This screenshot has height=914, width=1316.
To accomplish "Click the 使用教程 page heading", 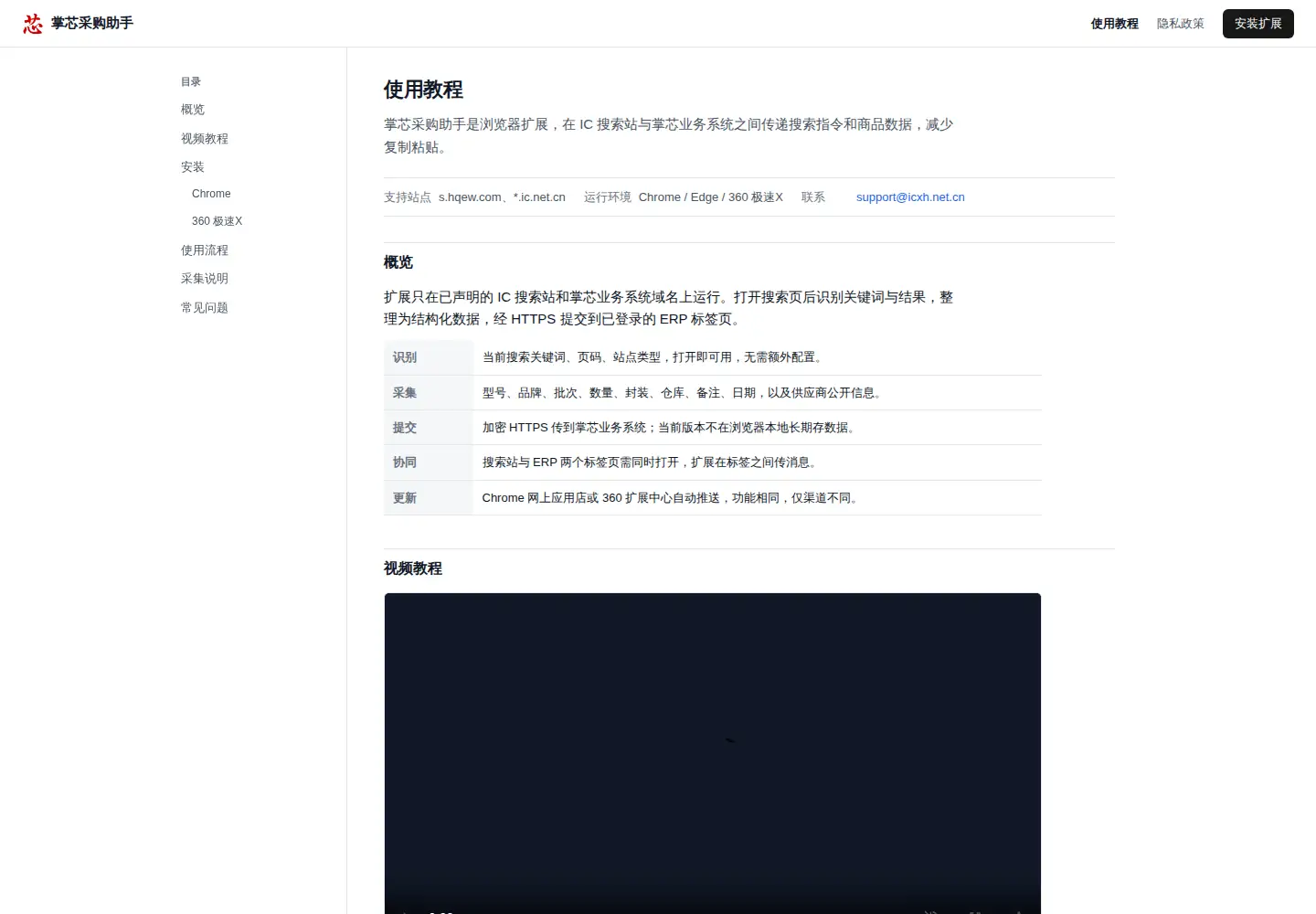I will pyautogui.click(x=423, y=90).
